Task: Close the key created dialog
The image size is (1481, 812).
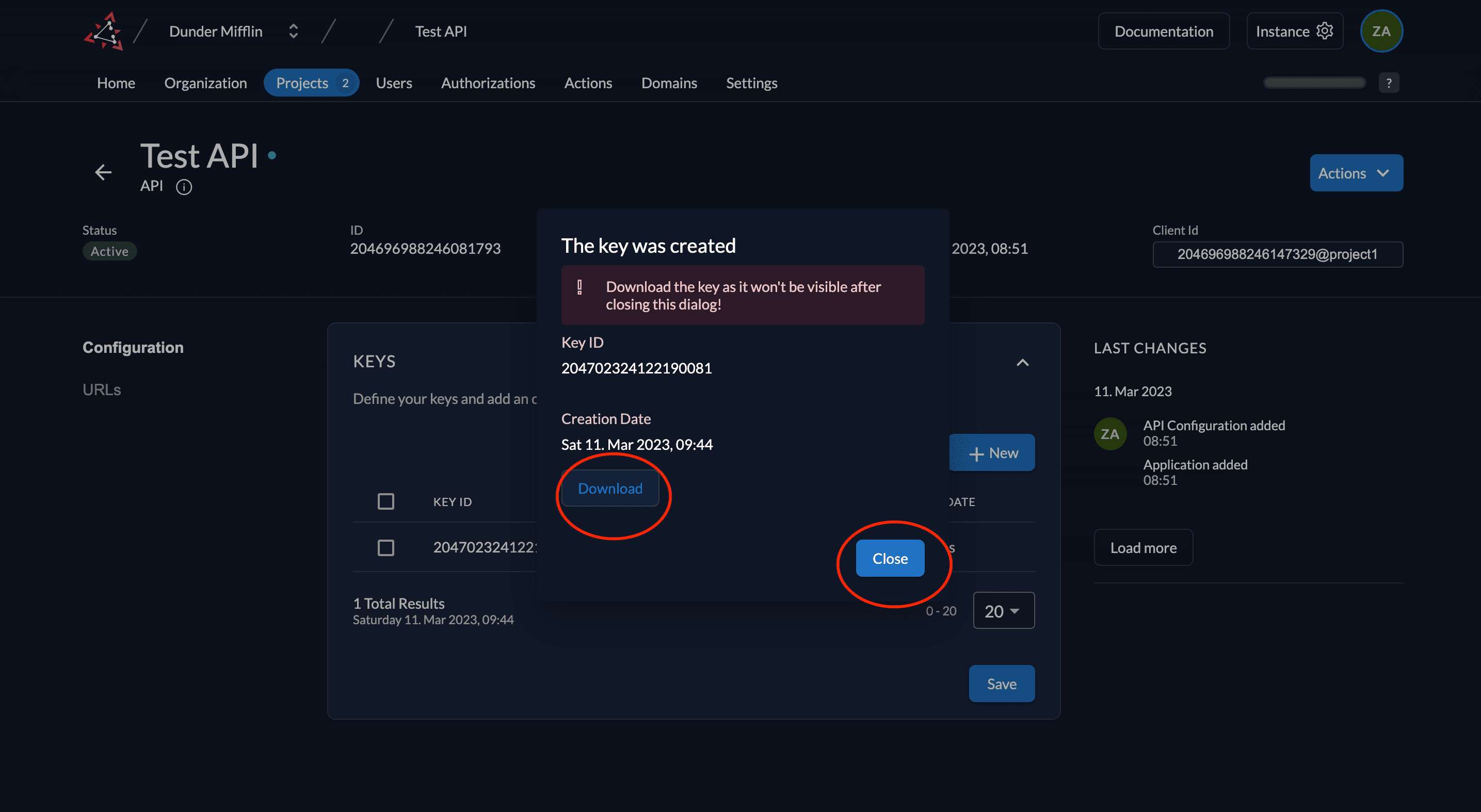Action: [x=890, y=559]
